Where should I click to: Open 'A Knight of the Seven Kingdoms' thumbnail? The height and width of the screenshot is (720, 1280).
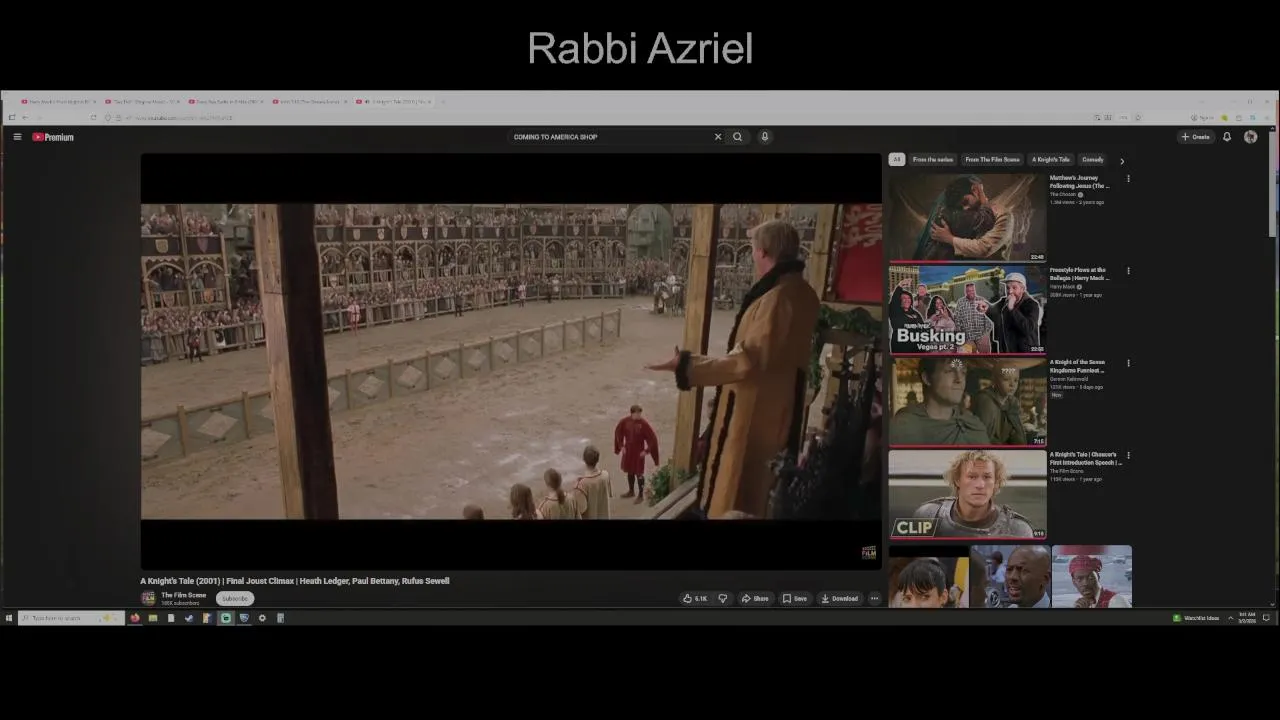[967, 401]
